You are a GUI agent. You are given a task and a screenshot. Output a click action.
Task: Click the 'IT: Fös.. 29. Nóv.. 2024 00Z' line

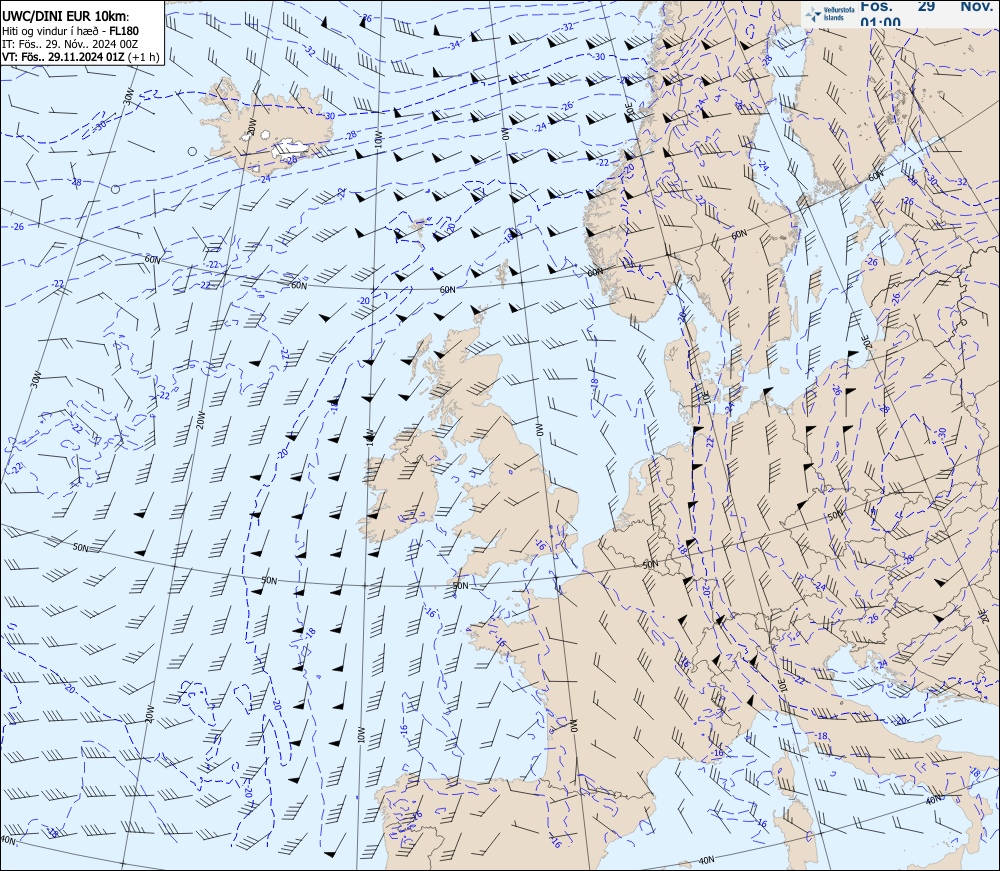[70, 43]
